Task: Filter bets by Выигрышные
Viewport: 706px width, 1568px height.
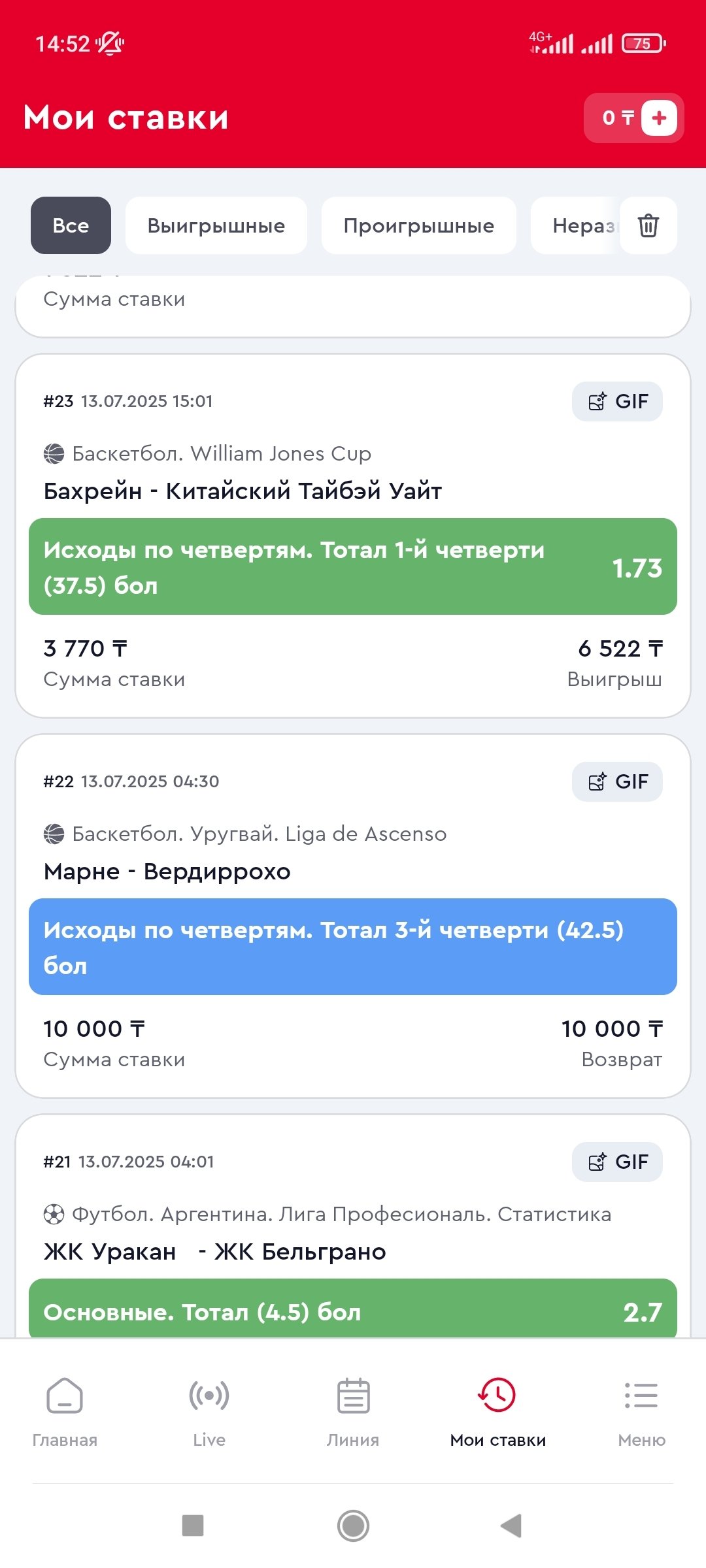Action: (x=216, y=225)
